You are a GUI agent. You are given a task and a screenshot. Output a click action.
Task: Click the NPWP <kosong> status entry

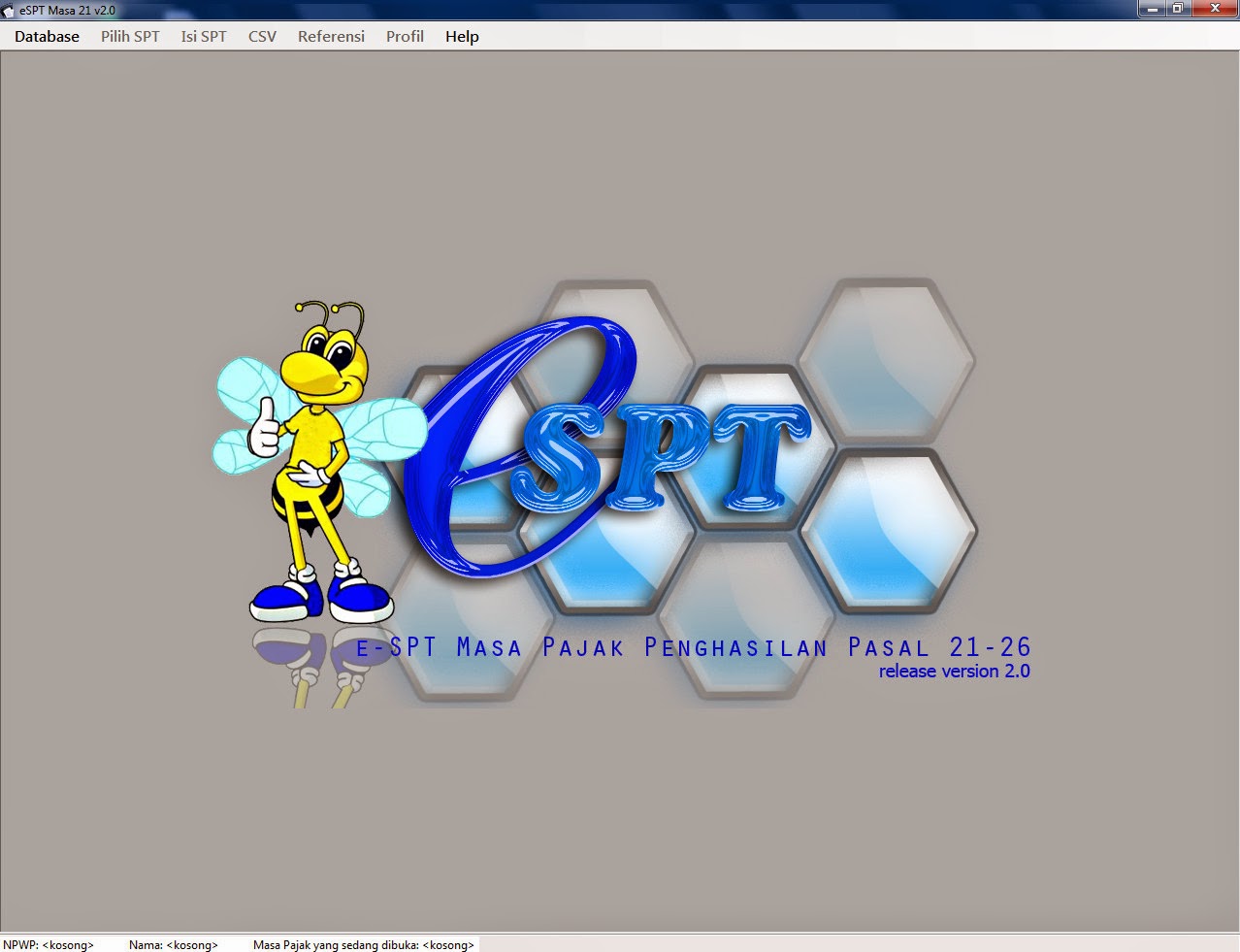coord(49,944)
